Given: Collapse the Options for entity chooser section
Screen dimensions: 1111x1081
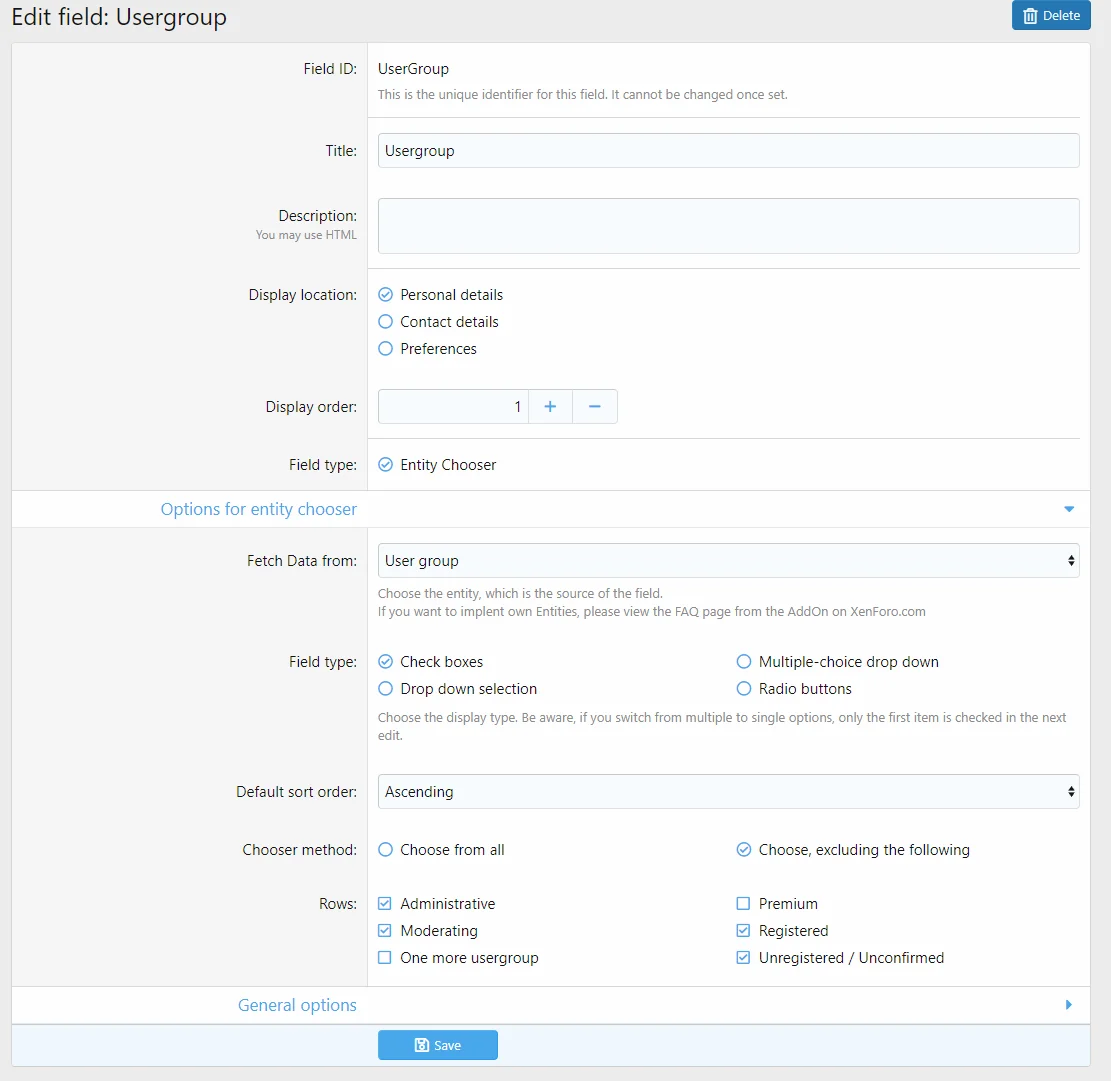Looking at the screenshot, I should click(1069, 509).
